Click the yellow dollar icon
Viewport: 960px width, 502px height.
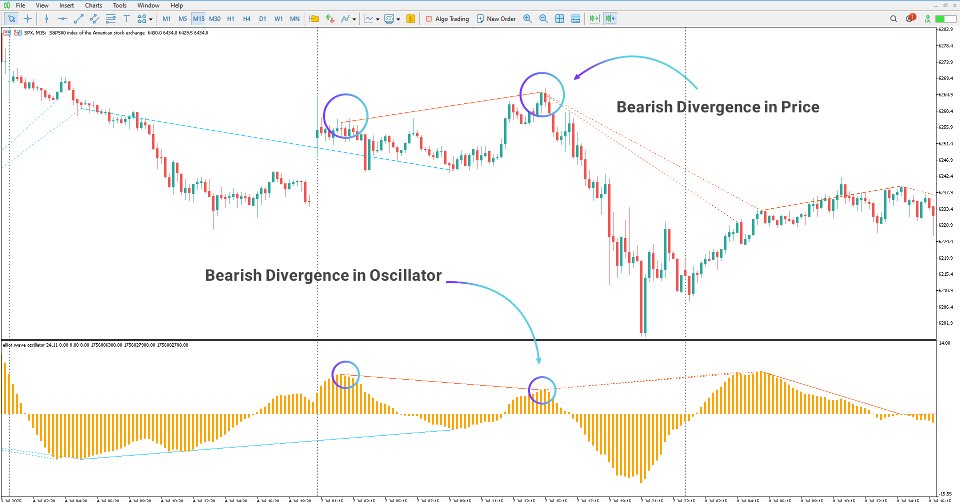coord(410,19)
